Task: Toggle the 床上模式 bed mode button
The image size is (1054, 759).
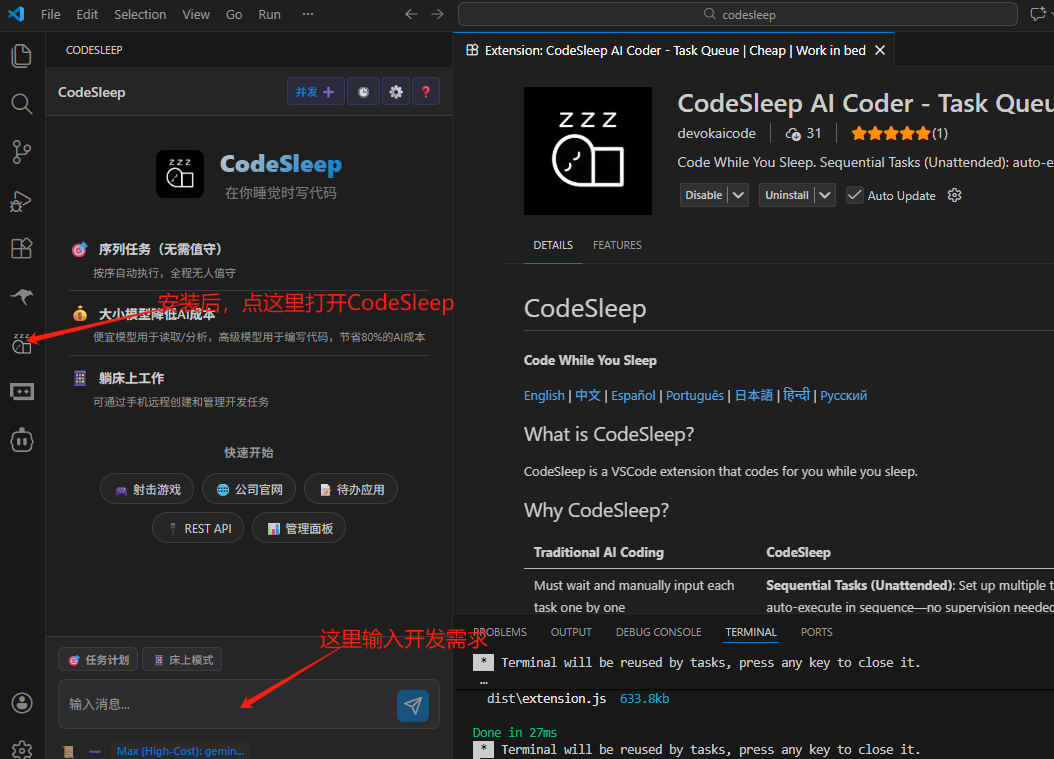Action: pos(181,660)
